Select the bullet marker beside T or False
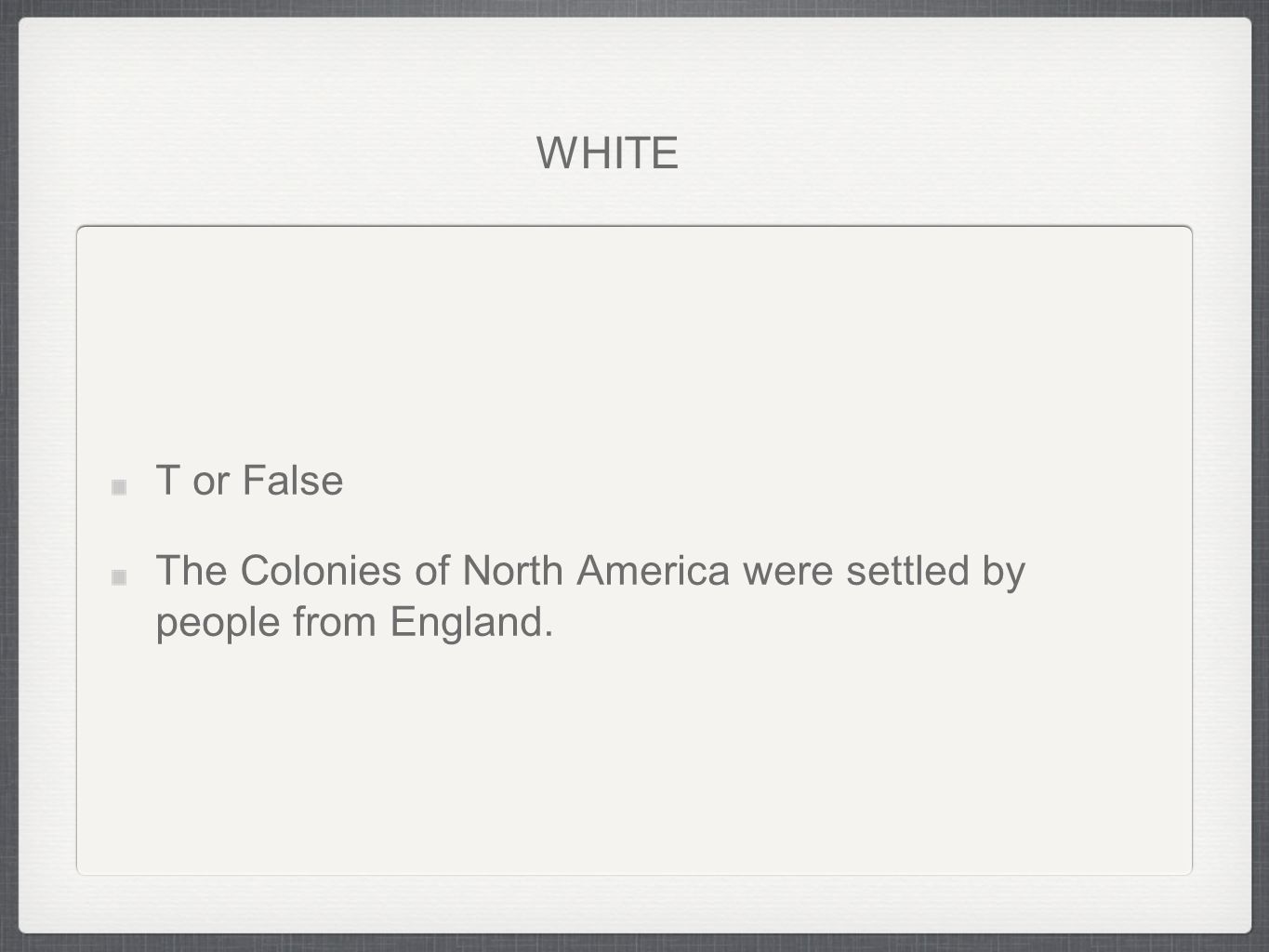Viewport: 1269px width, 952px height. click(119, 487)
